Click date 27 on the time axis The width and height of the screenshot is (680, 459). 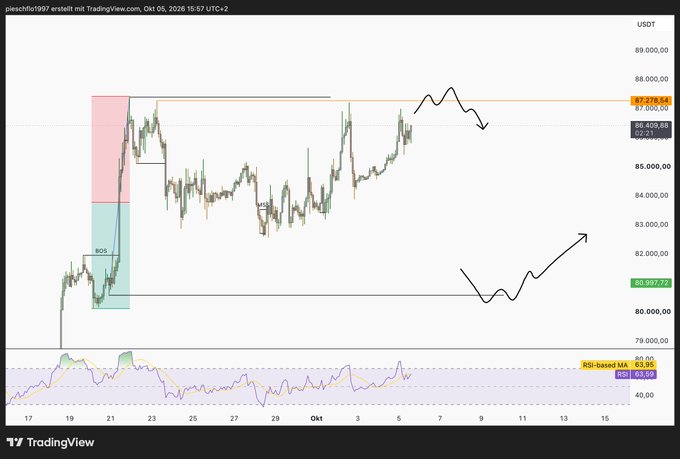(234, 419)
